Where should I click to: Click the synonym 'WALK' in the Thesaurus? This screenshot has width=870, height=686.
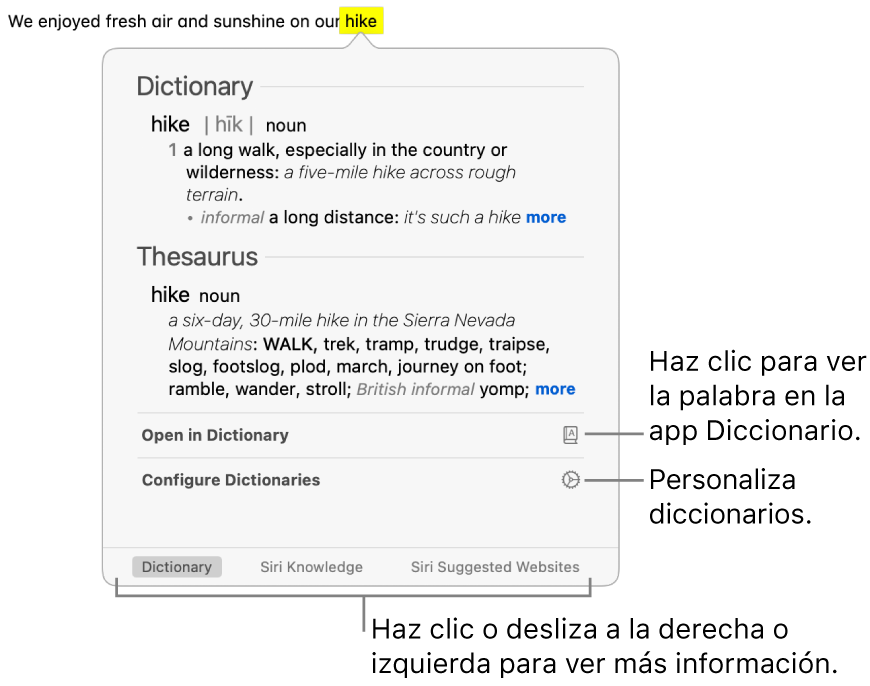tap(288, 344)
